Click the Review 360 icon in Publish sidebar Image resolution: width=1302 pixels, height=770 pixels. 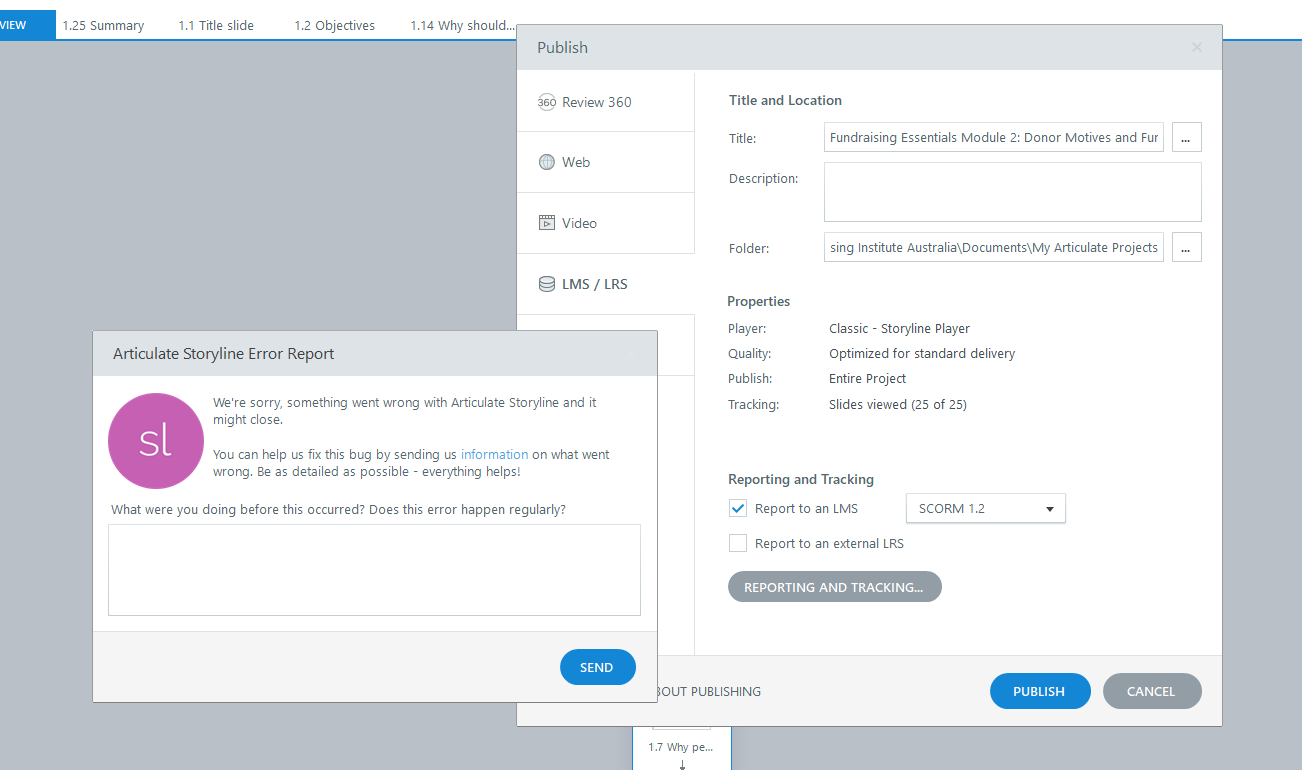point(547,102)
